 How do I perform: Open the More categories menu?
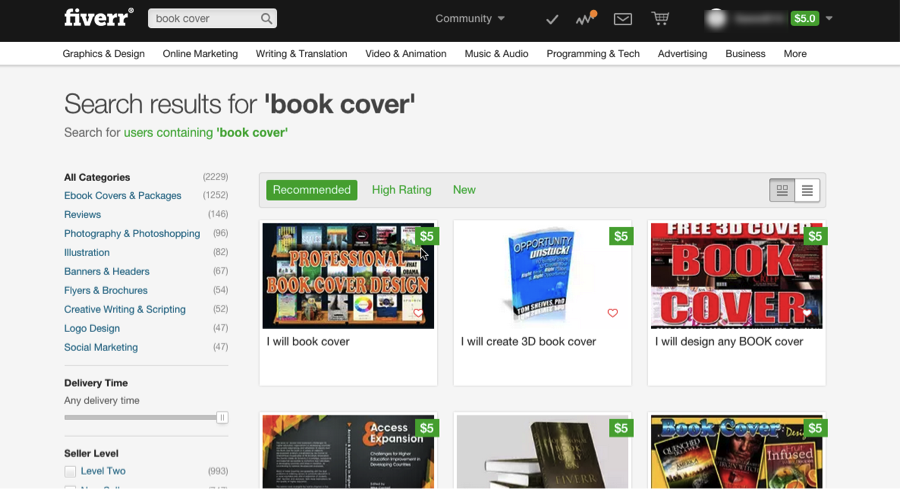click(x=795, y=53)
